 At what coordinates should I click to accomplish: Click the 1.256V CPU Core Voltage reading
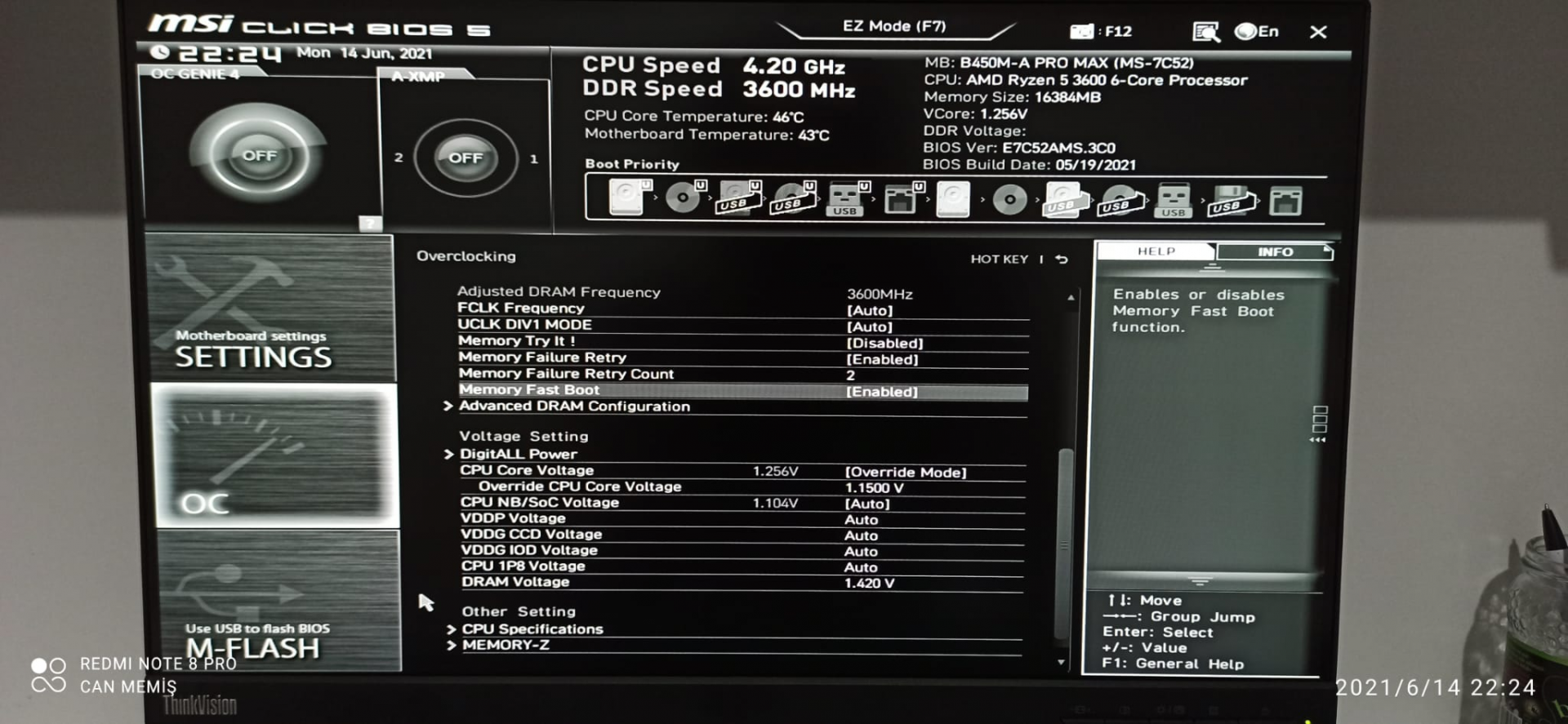[775, 471]
